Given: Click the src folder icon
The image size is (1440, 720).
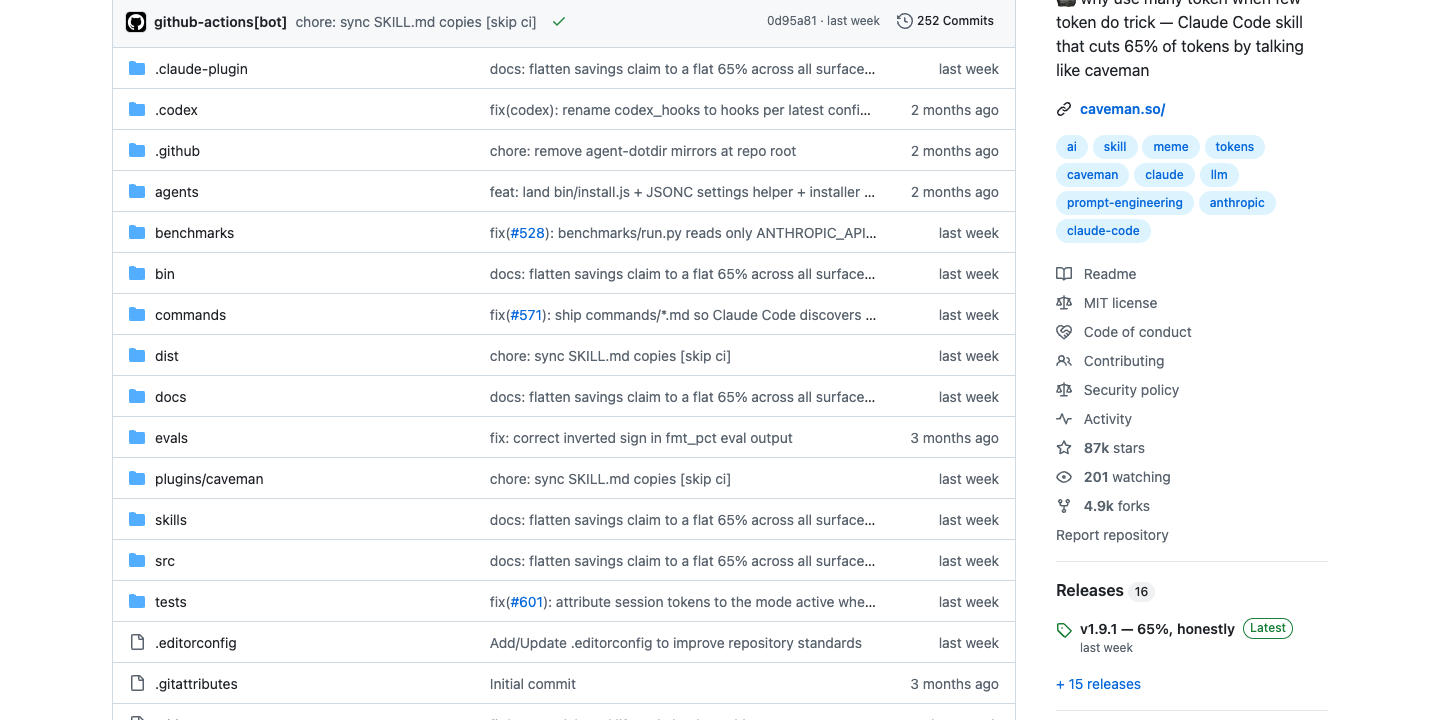Looking at the screenshot, I should pyautogui.click(x=137, y=561).
